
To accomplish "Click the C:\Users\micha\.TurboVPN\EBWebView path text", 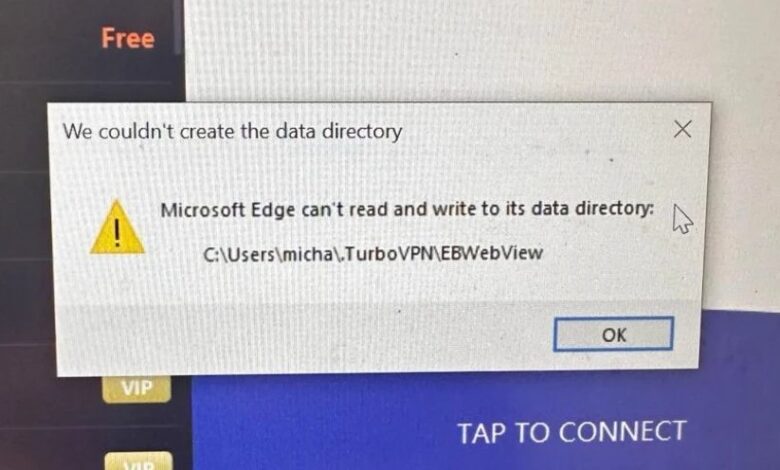I will pyautogui.click(x=373, y=254).
